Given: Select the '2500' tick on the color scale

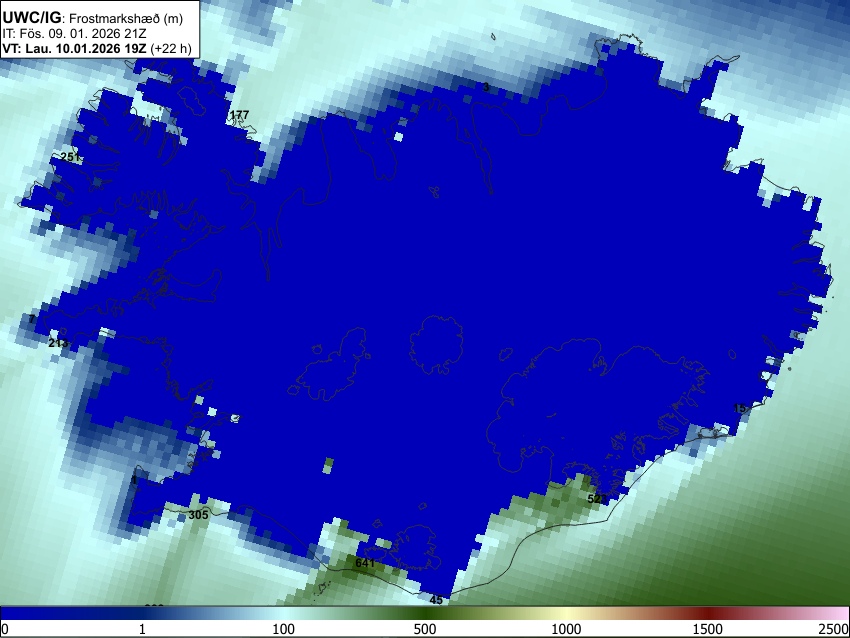Looking at the screenshot, I should (835, 629).
